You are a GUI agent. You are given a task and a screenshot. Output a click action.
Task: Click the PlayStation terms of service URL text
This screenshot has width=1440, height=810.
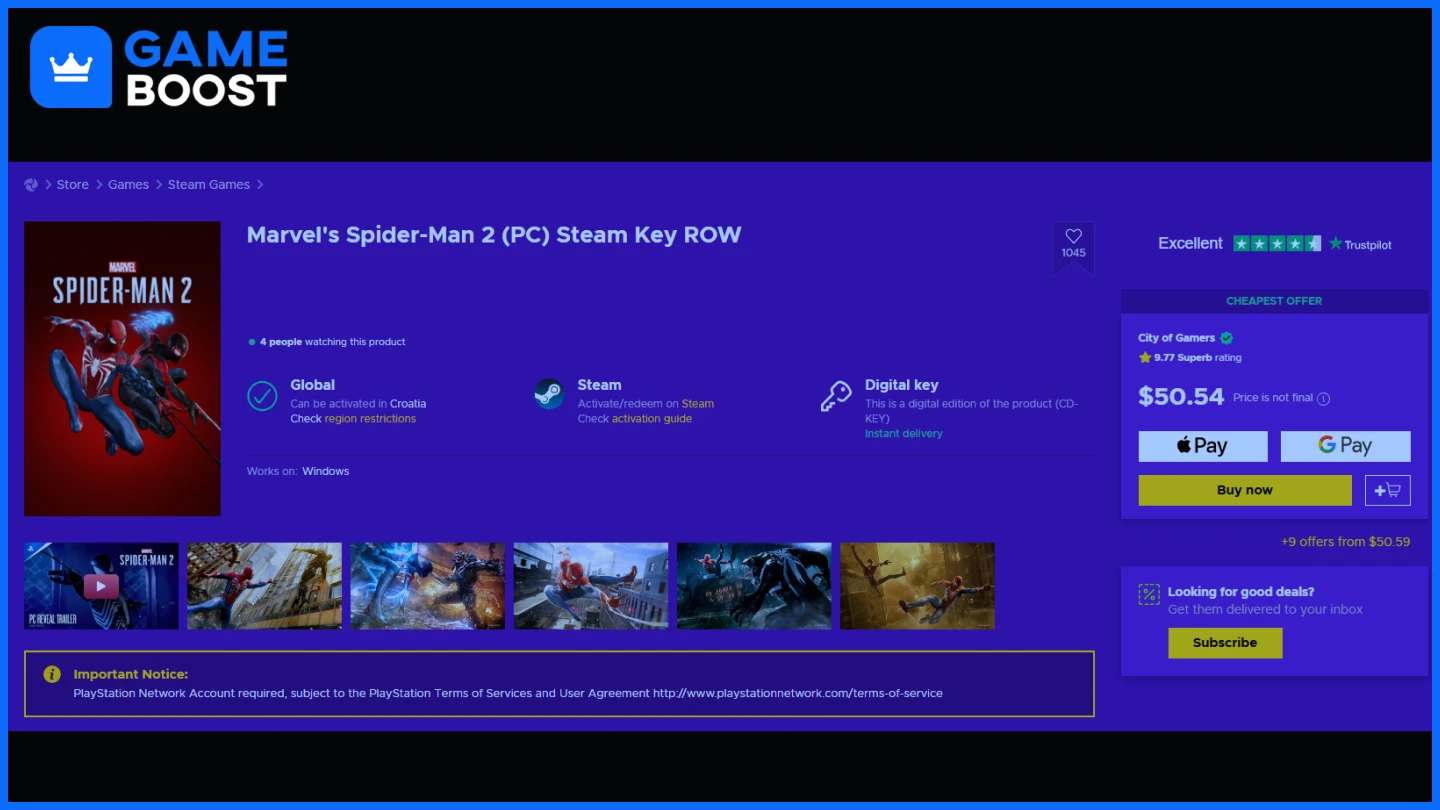(798, 693)
